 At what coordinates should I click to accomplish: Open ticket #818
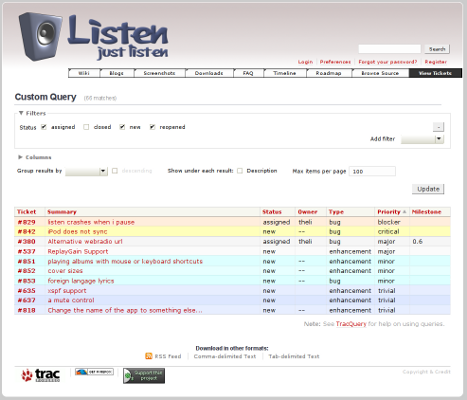click(26, 310)
